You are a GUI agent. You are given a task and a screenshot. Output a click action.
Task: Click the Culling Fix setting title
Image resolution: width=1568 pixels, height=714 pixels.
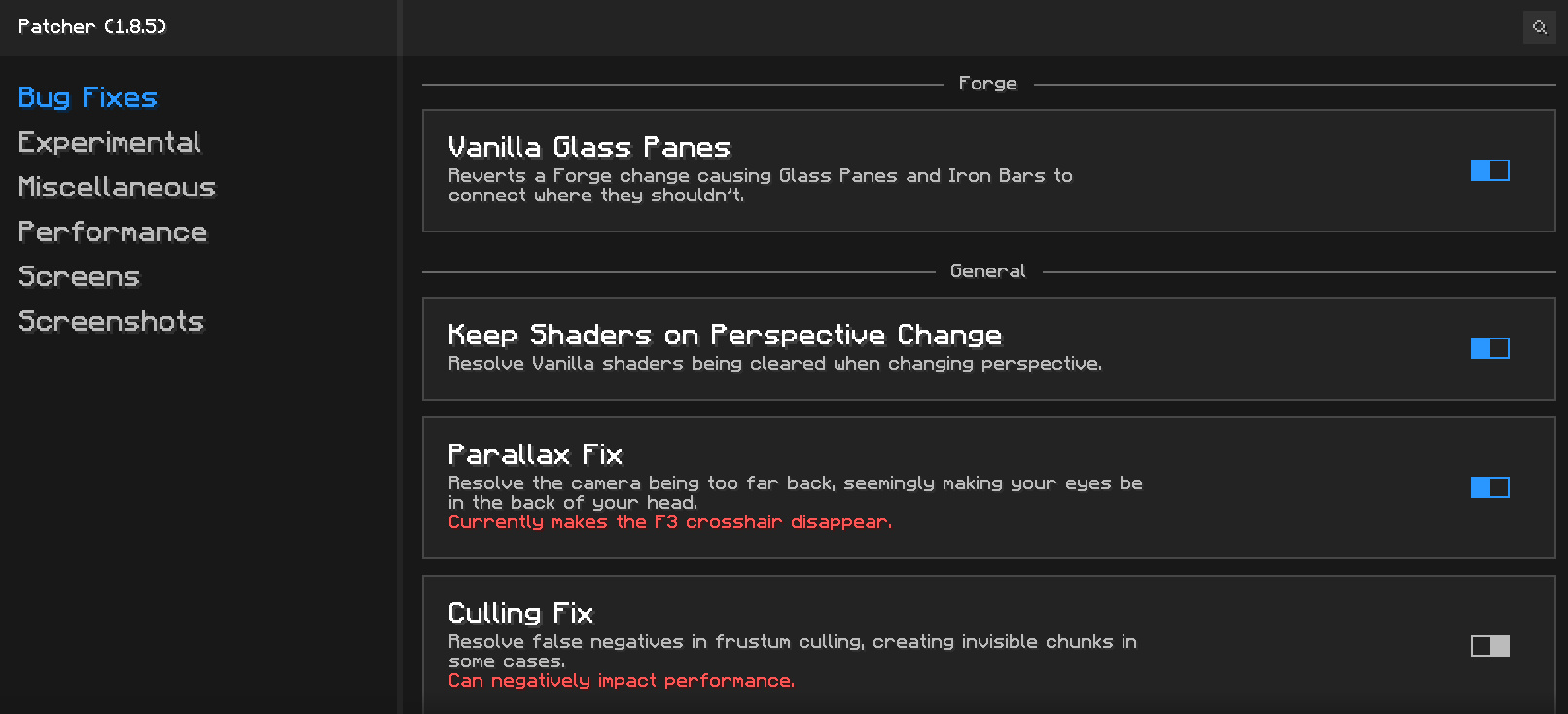520,613
